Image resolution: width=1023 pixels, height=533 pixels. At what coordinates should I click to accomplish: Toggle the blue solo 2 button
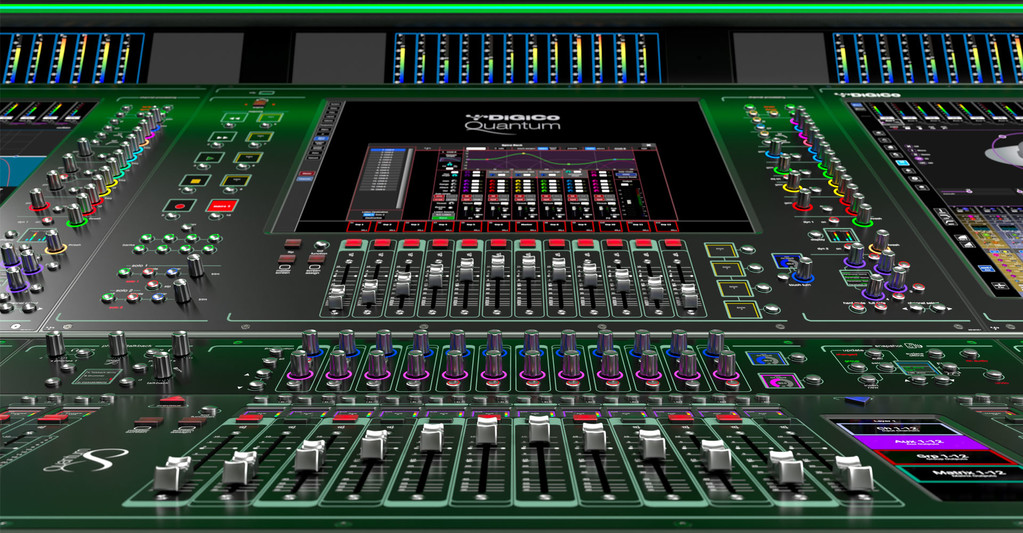coord(158,298)
